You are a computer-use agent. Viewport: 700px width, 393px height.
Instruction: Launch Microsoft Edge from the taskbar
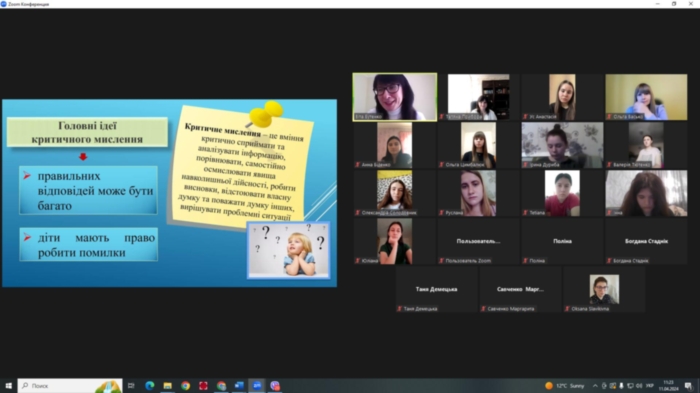coord(150,386)
